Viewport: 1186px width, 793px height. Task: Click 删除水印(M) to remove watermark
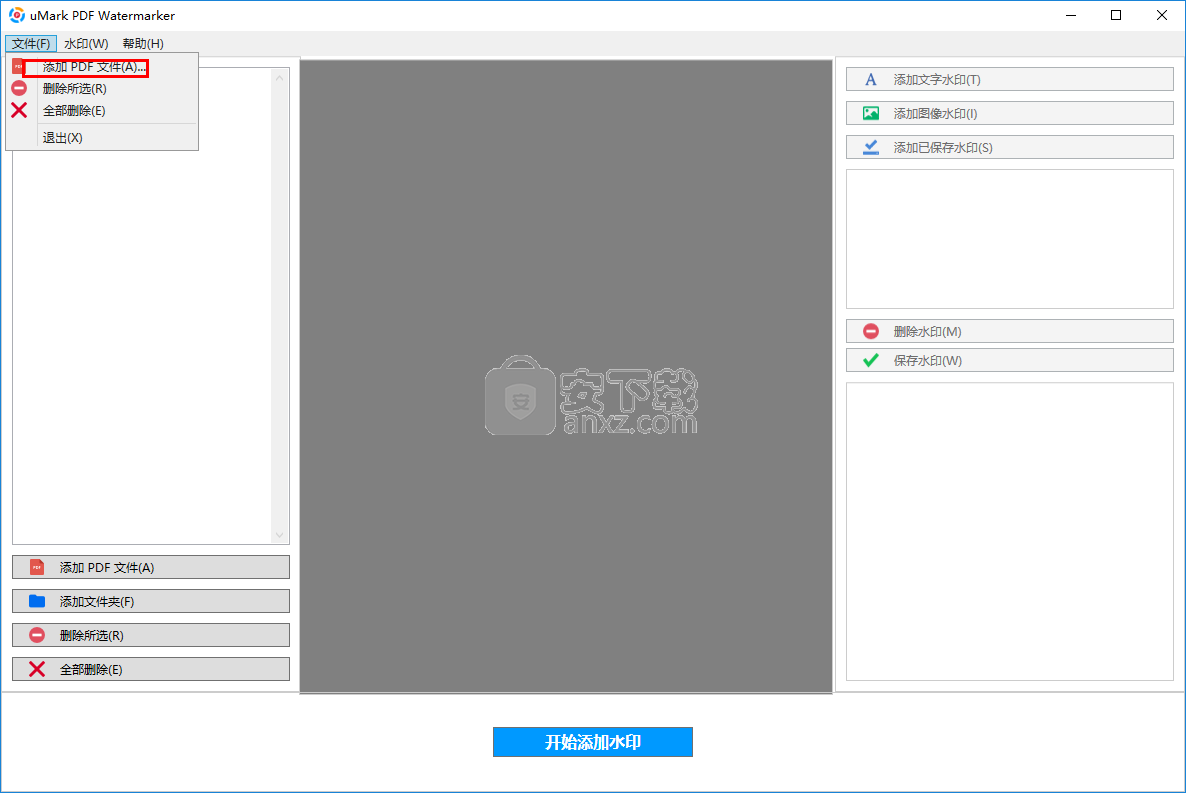tap(1010, 331)
